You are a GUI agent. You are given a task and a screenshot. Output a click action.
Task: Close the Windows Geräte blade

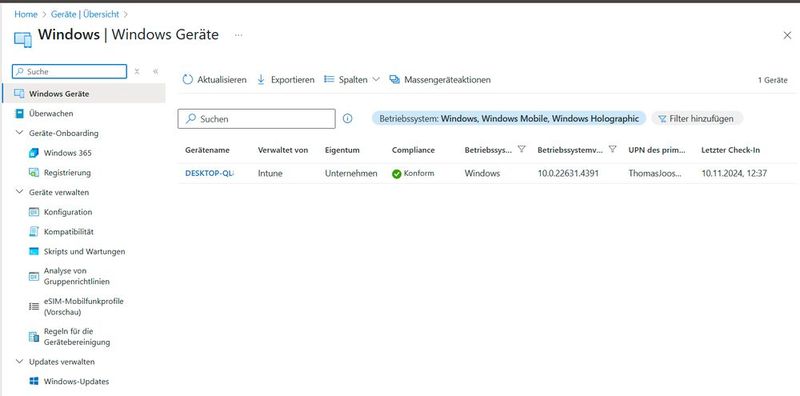coord(787,35)
